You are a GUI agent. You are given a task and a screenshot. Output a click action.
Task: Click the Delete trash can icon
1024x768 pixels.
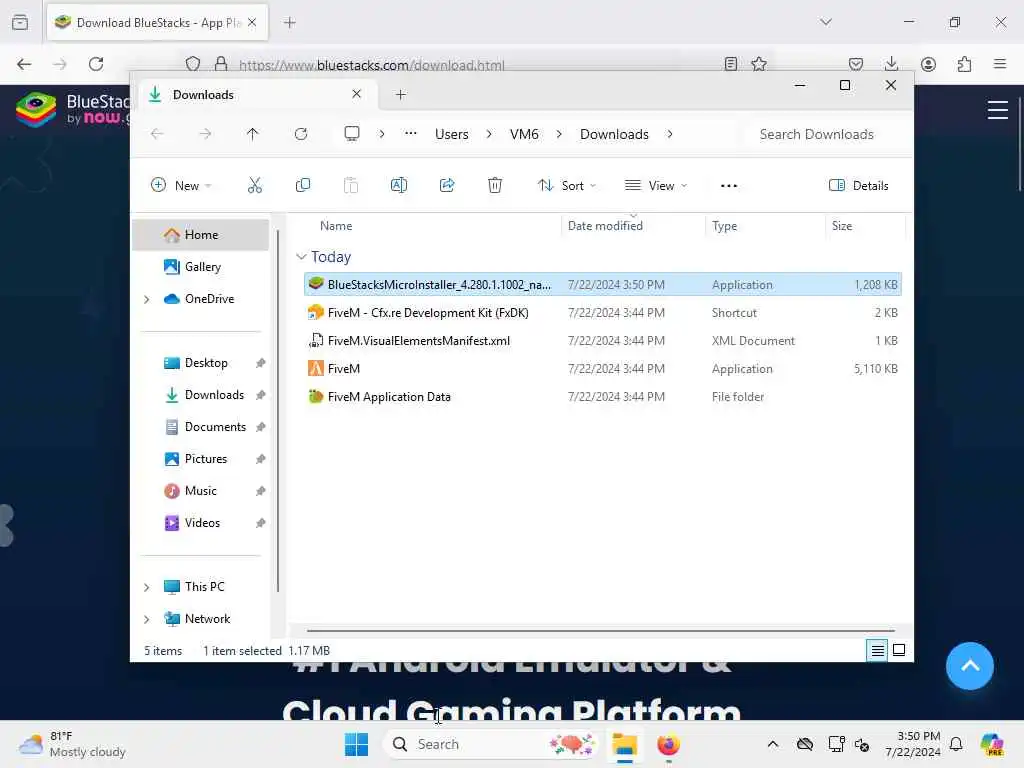[495, 185]
